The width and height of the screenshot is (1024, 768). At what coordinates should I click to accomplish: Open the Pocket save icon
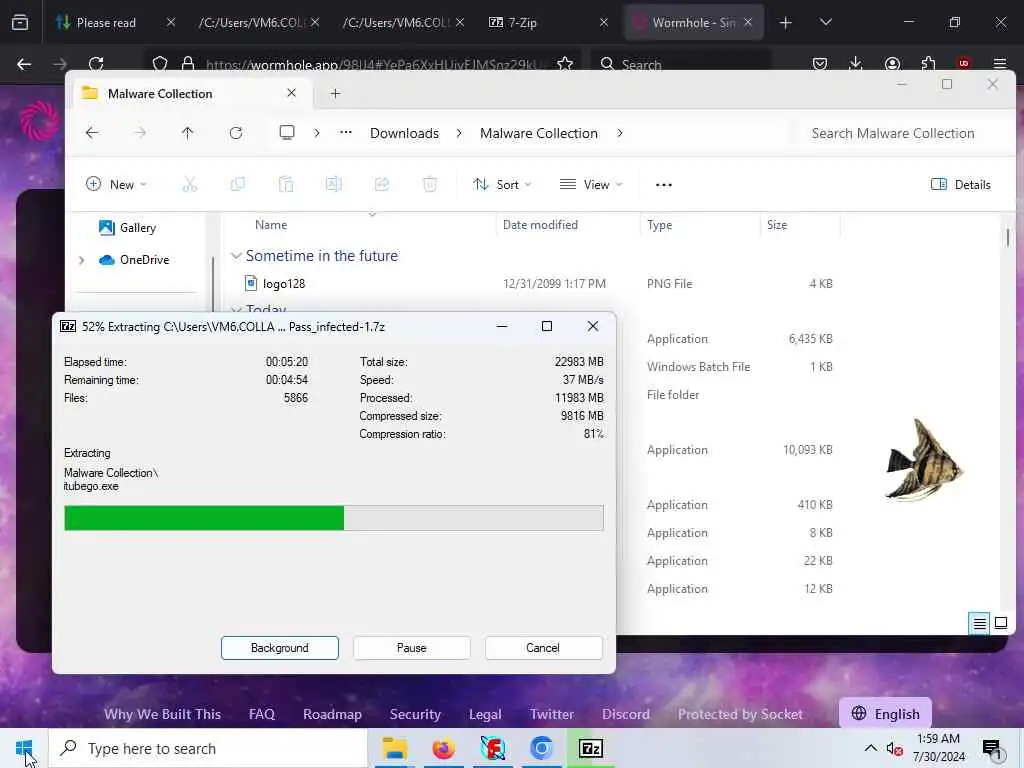click(x=820, y=64)
